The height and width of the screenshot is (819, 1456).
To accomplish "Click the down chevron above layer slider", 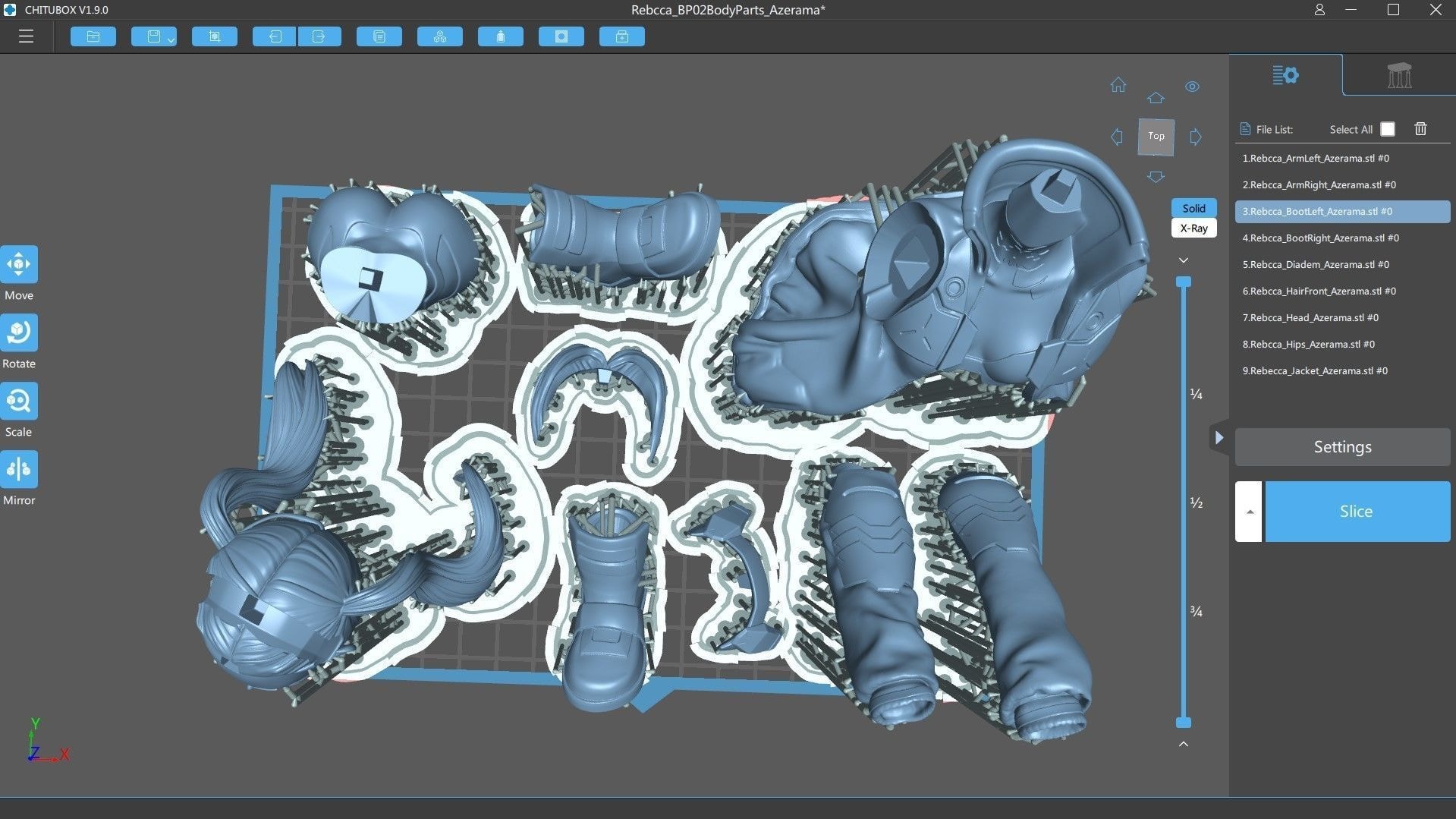I will 1184,260.
